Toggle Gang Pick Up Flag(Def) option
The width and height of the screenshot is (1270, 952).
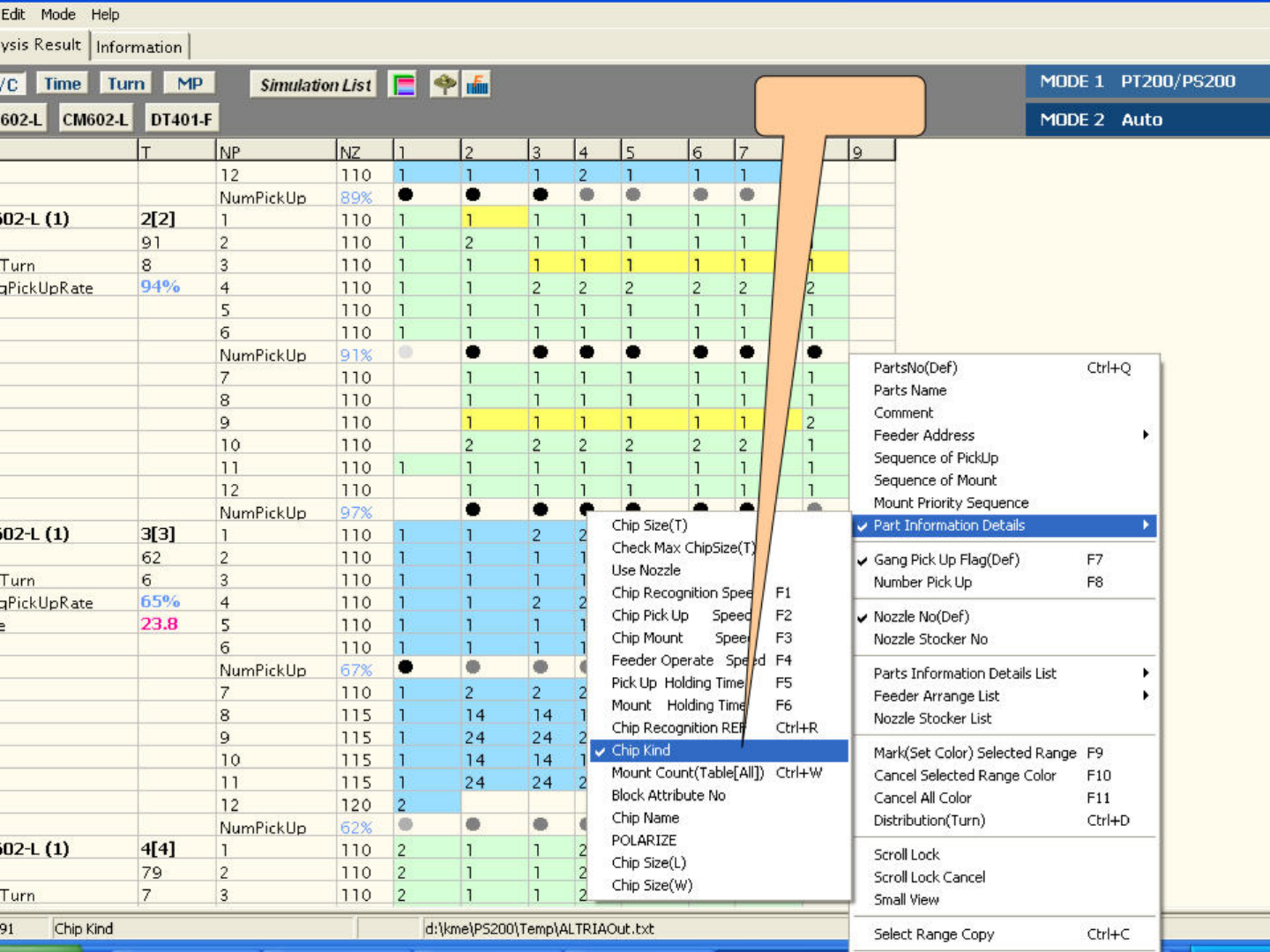pyautogui.click(x=945, y=560)
